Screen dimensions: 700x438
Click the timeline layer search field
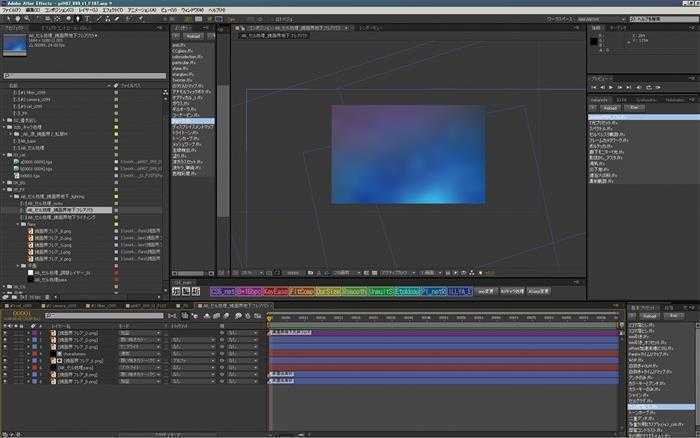(x=104, y=316)
